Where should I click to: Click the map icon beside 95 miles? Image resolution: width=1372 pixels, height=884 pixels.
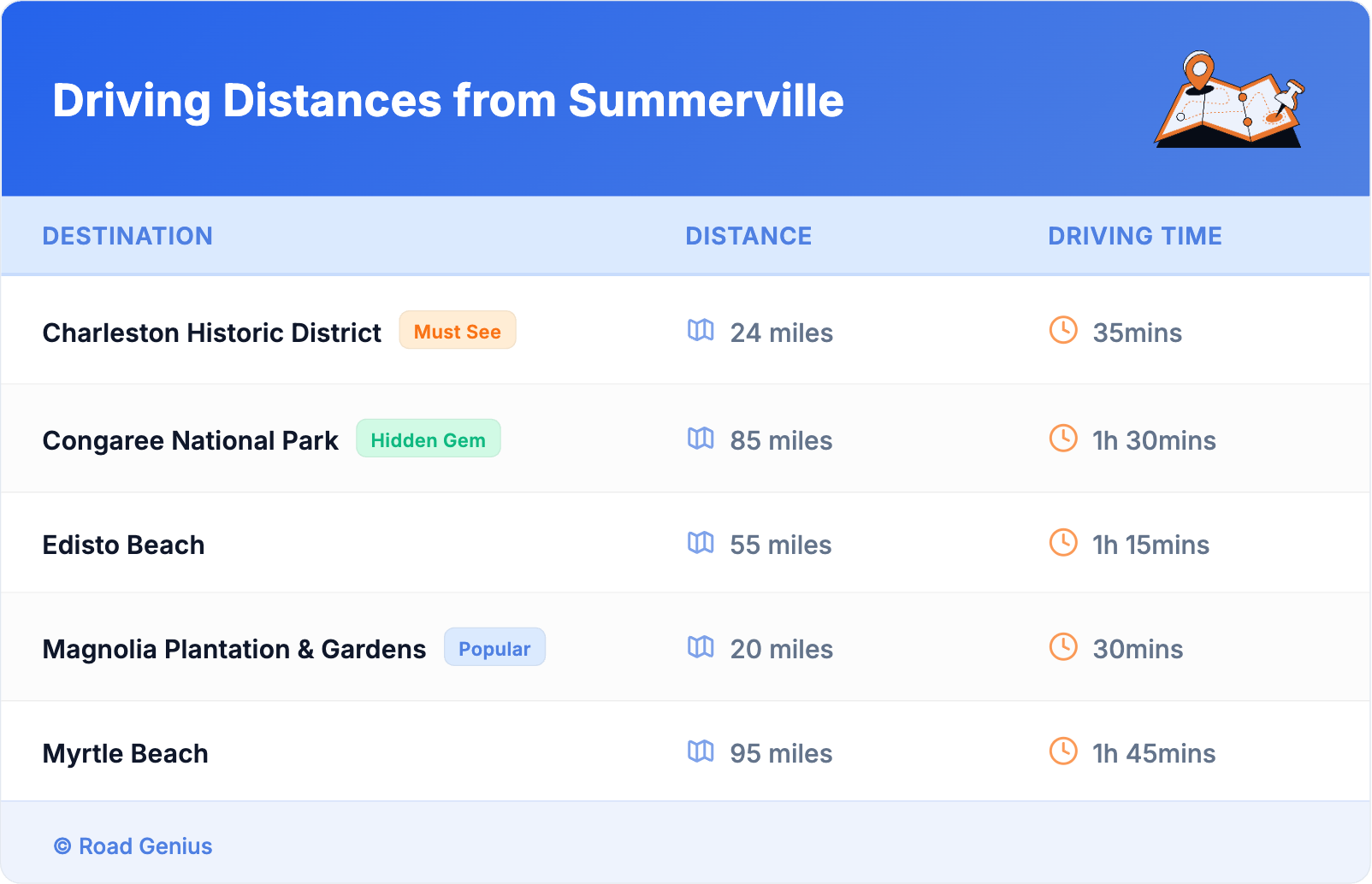(701, 751)
